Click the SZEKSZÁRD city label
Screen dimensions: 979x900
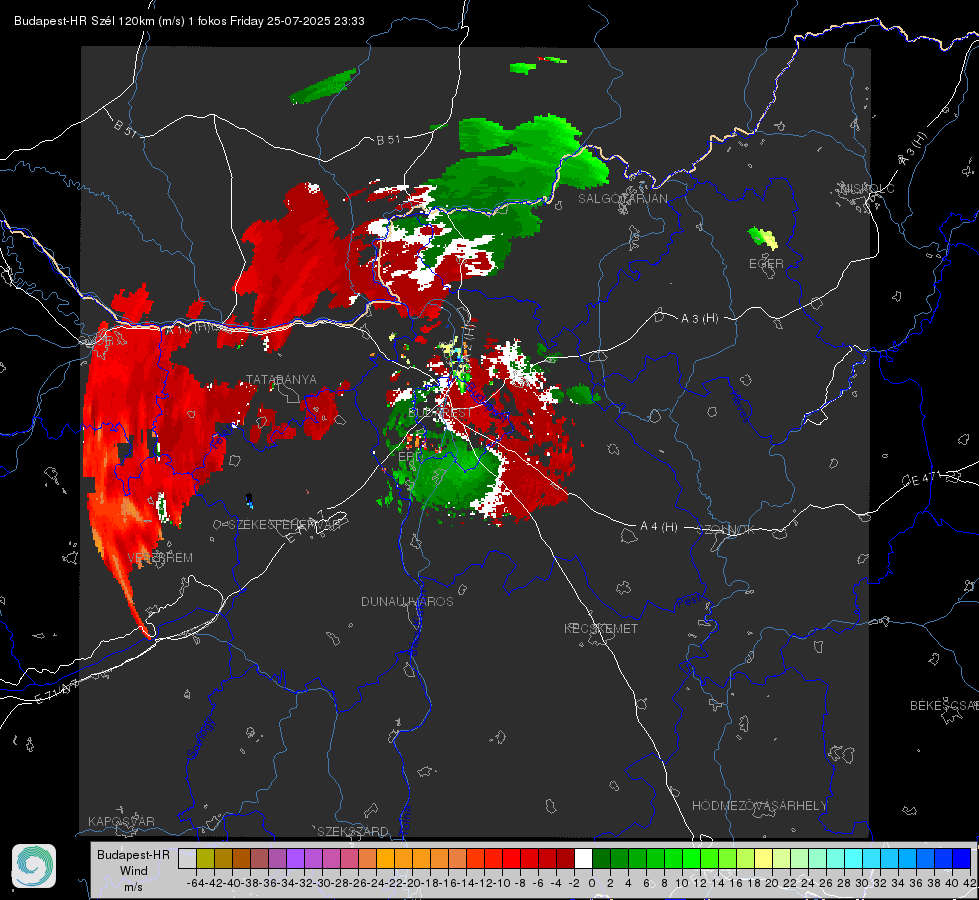pyautogui.click(x=353, y=831)
